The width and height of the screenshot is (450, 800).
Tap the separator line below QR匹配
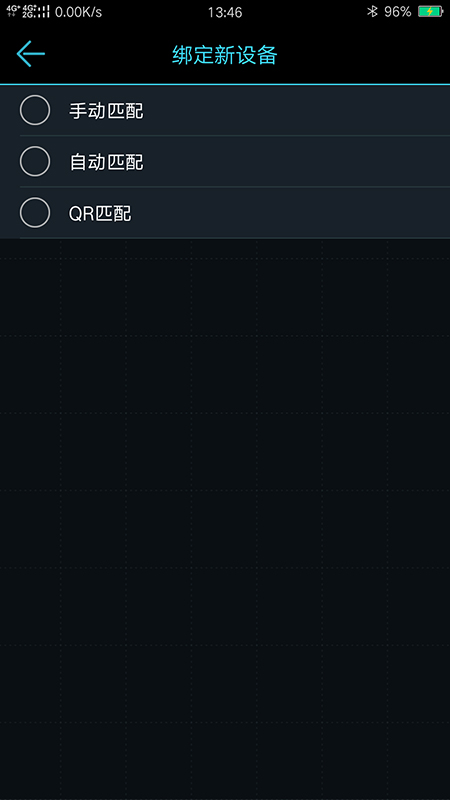[235, 238]
